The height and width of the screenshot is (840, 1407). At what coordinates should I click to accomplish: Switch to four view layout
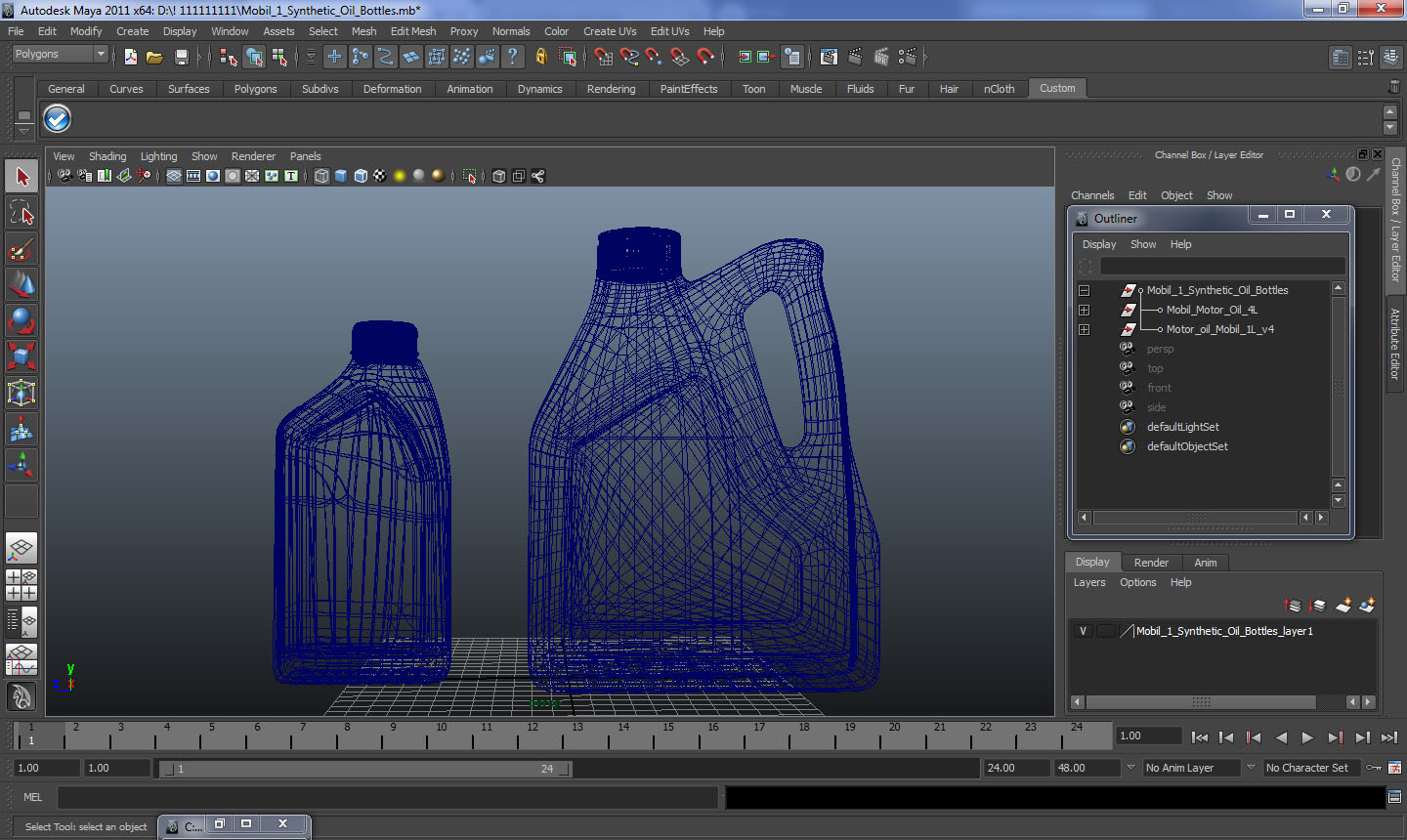[x=21, y=584]
